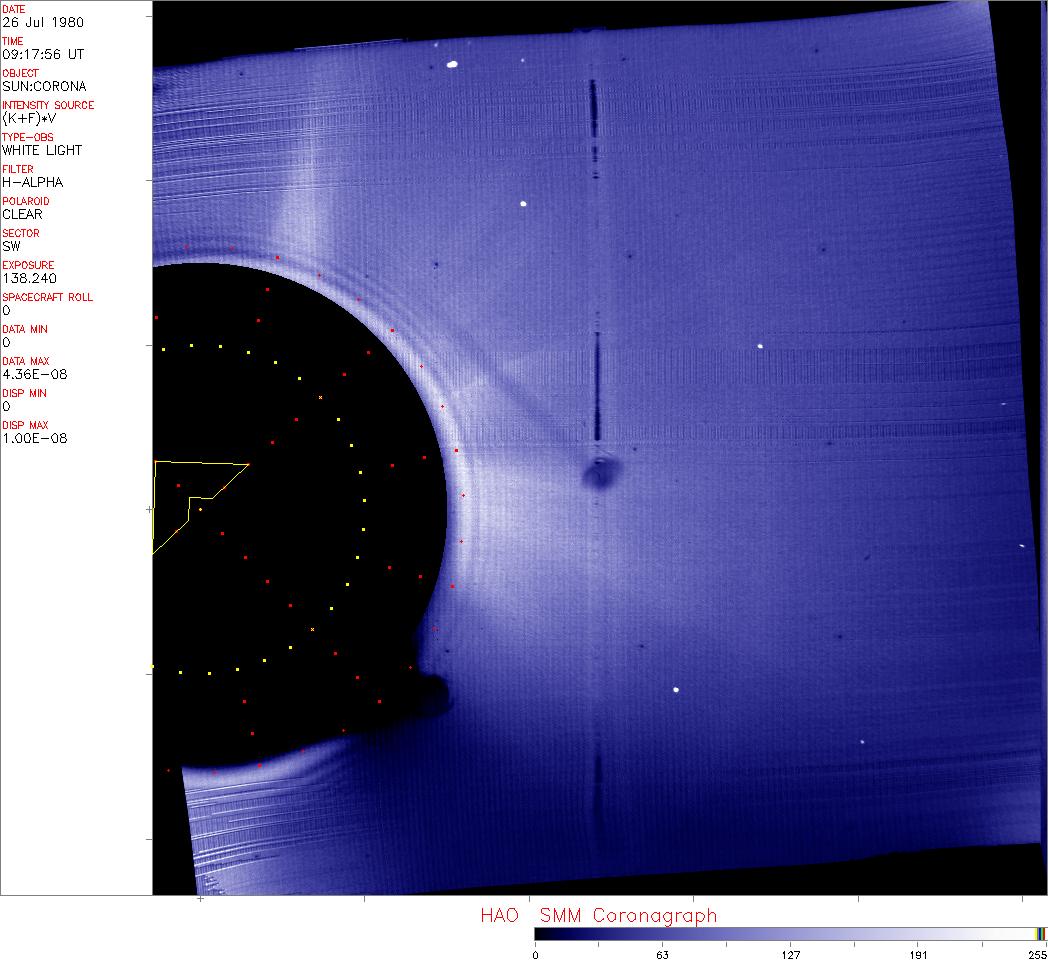Click the topmost bright white spot in the image

pyautogui.click(x=452, y=65)
